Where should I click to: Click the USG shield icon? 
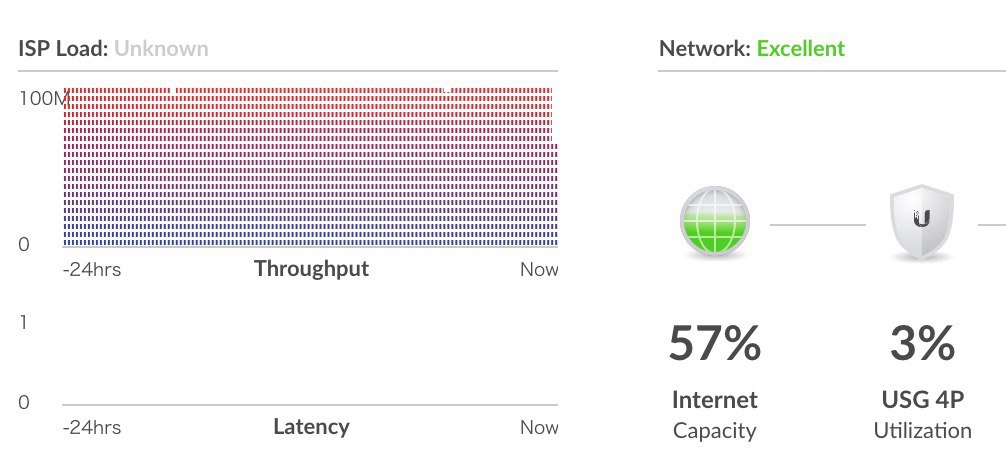(x=921, y=221)
